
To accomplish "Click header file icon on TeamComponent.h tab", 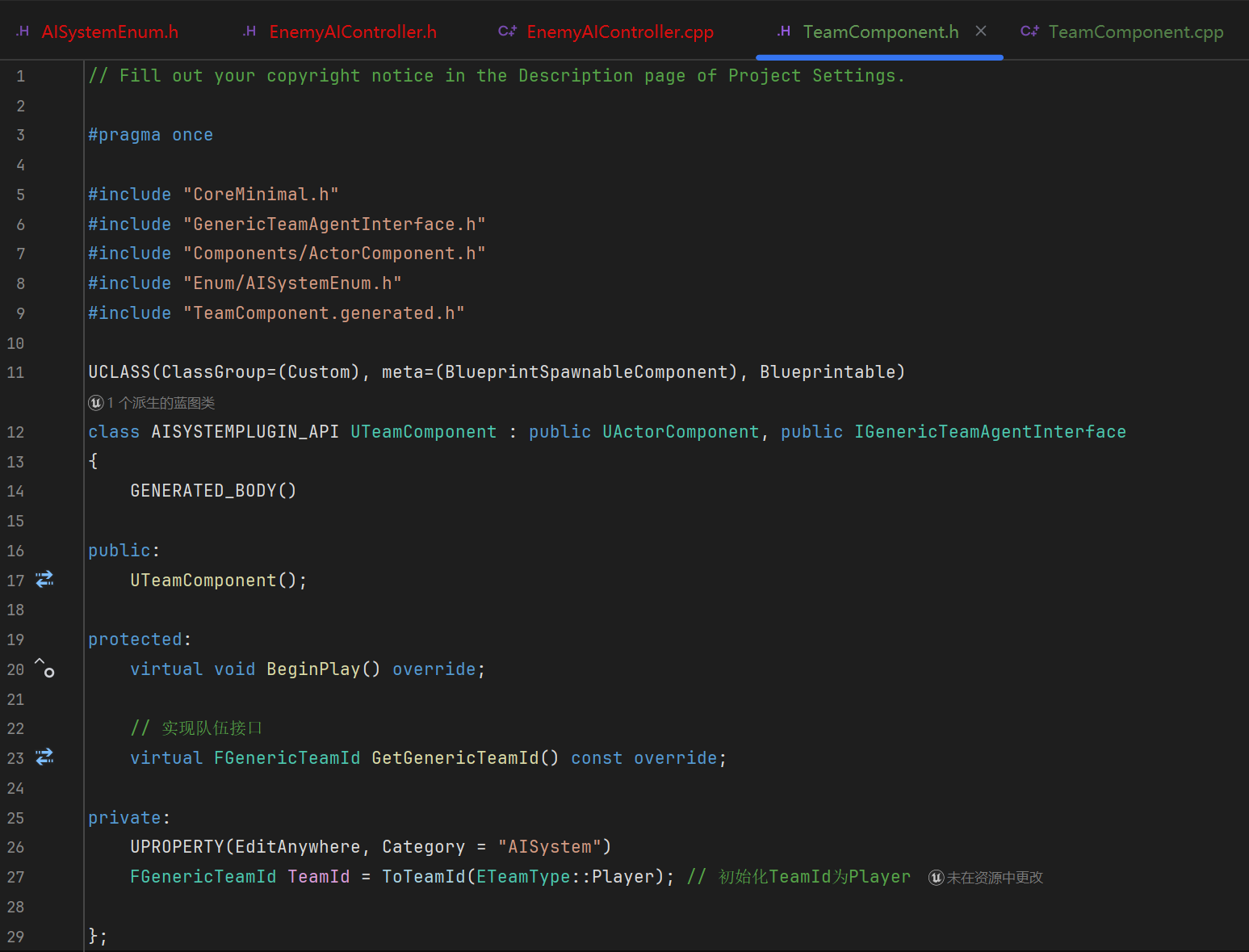I will pos(784,31).
